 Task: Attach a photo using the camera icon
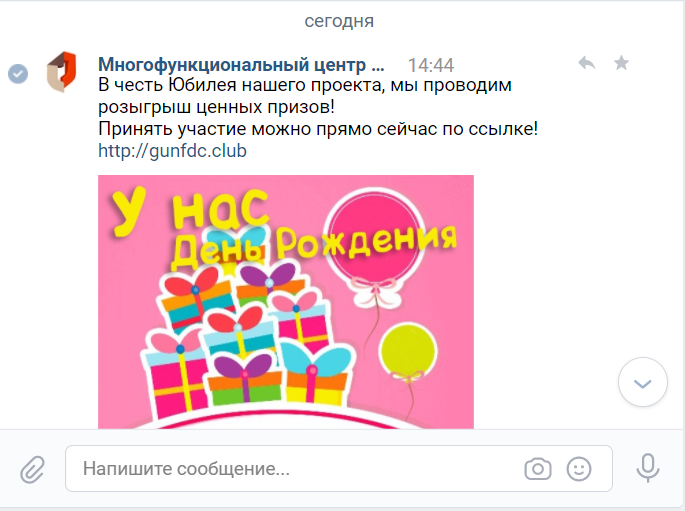(x=538, y=469)
